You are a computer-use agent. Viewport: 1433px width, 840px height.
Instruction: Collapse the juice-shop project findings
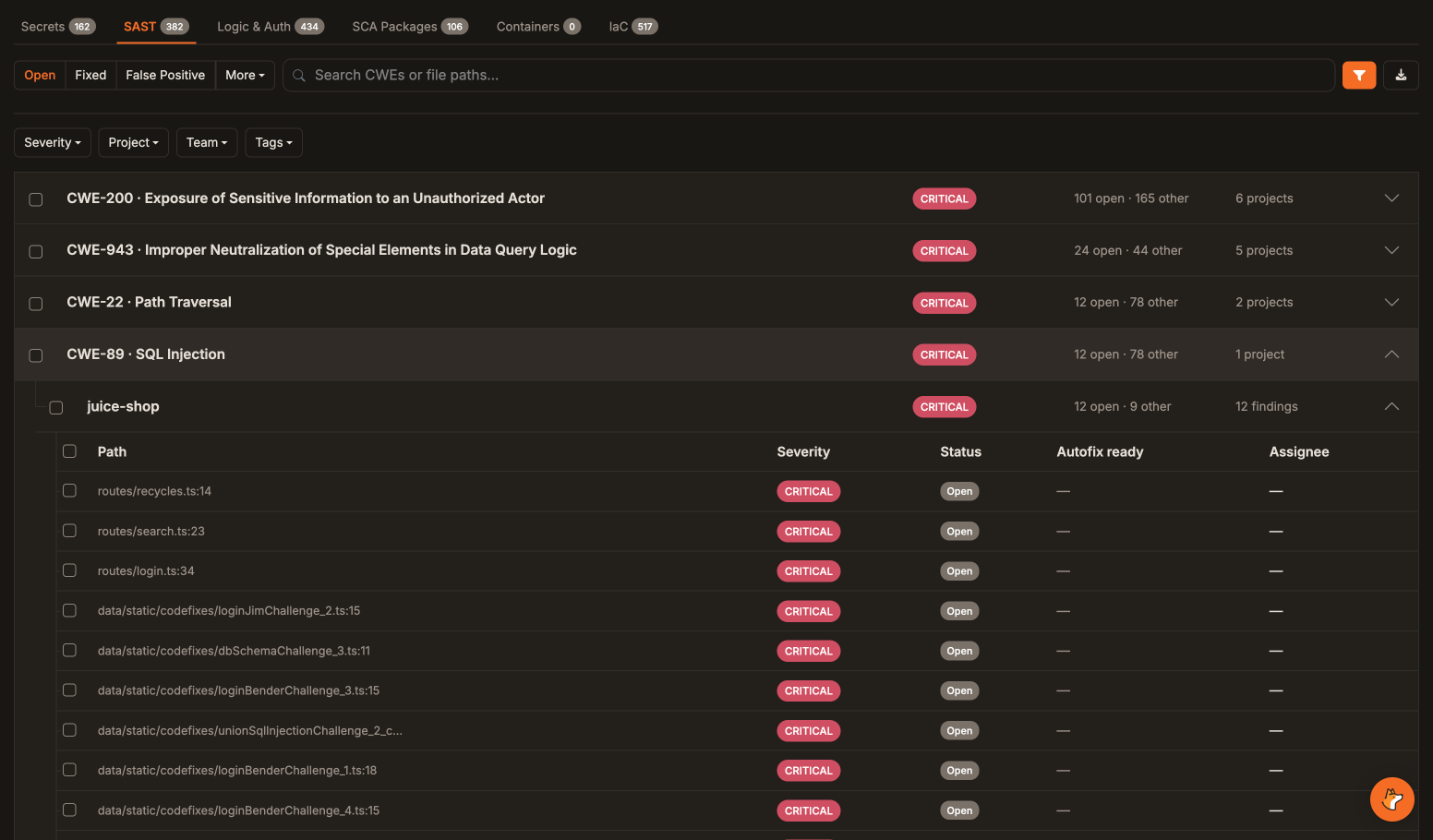click(x=1392, y=406)
